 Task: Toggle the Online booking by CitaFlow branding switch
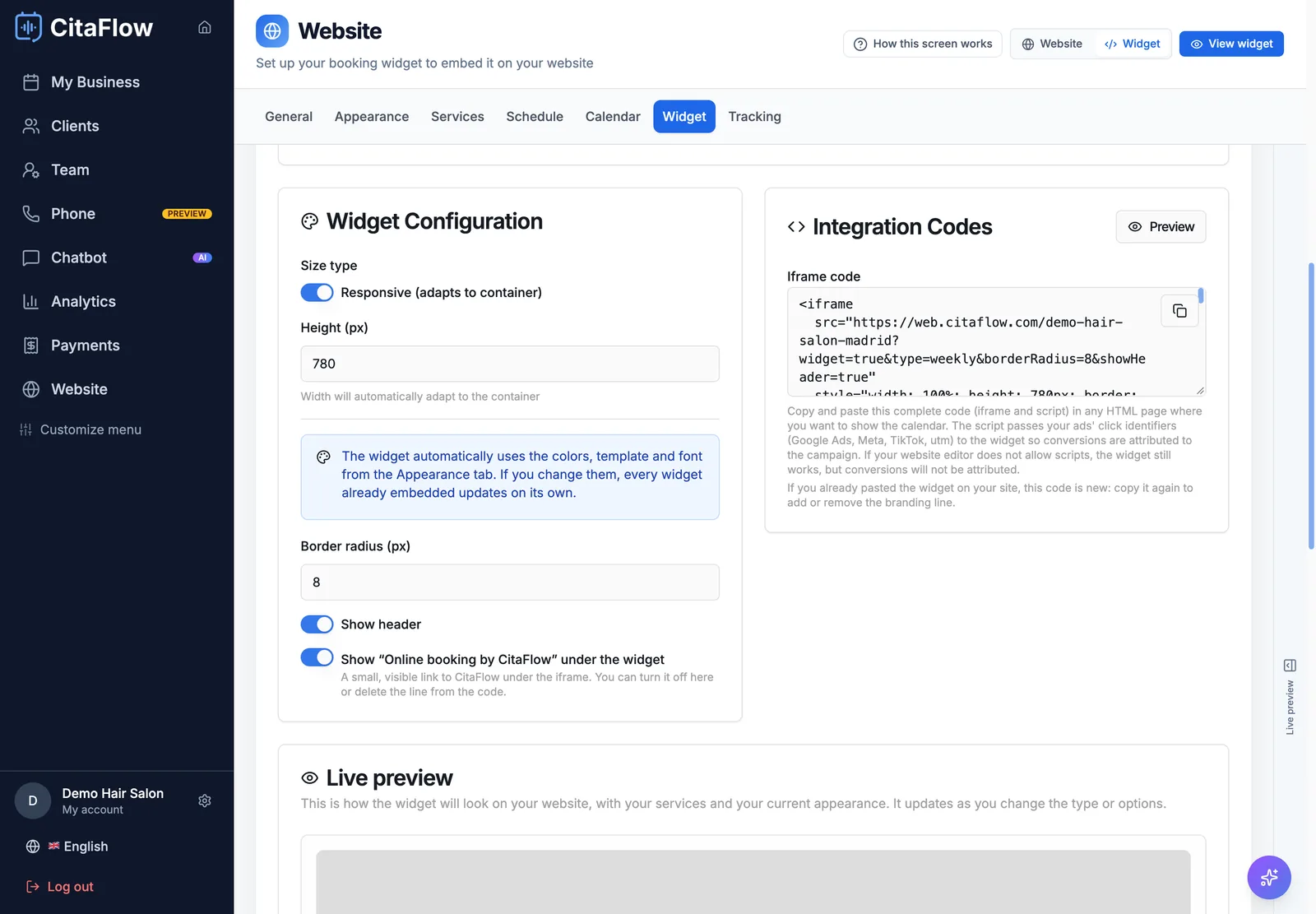click(317, 657)
